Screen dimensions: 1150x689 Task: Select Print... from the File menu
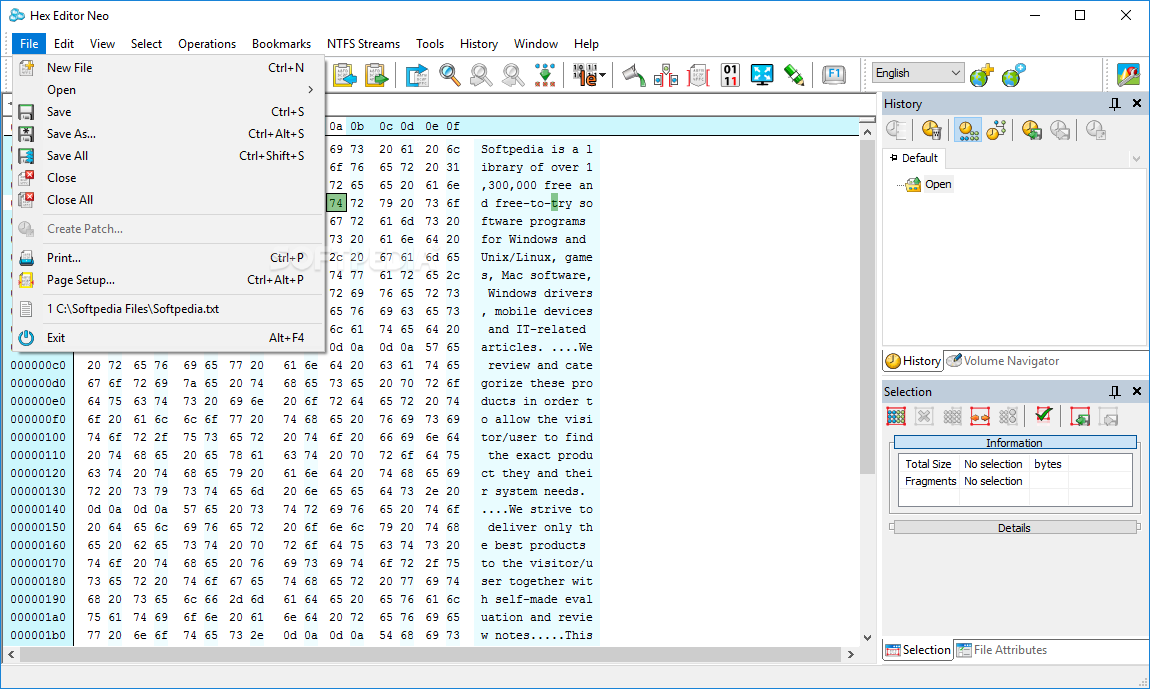point(169,258)
